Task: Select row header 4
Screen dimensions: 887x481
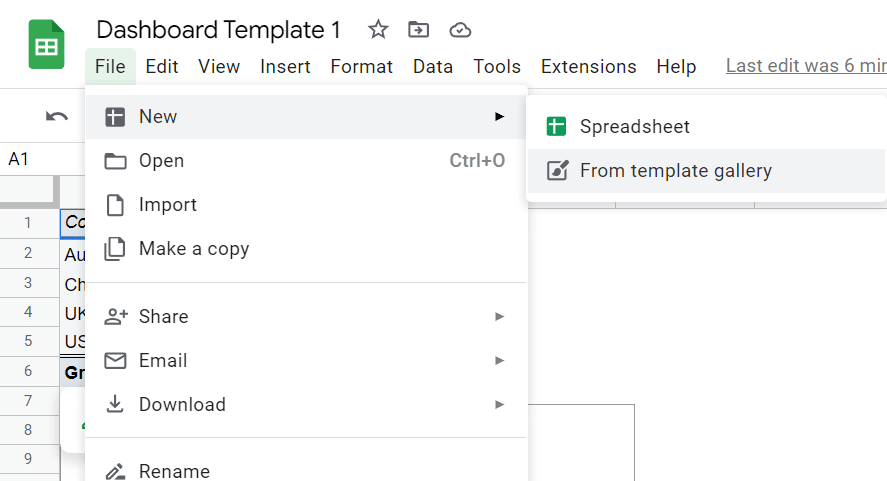Action: click(28, 312)
